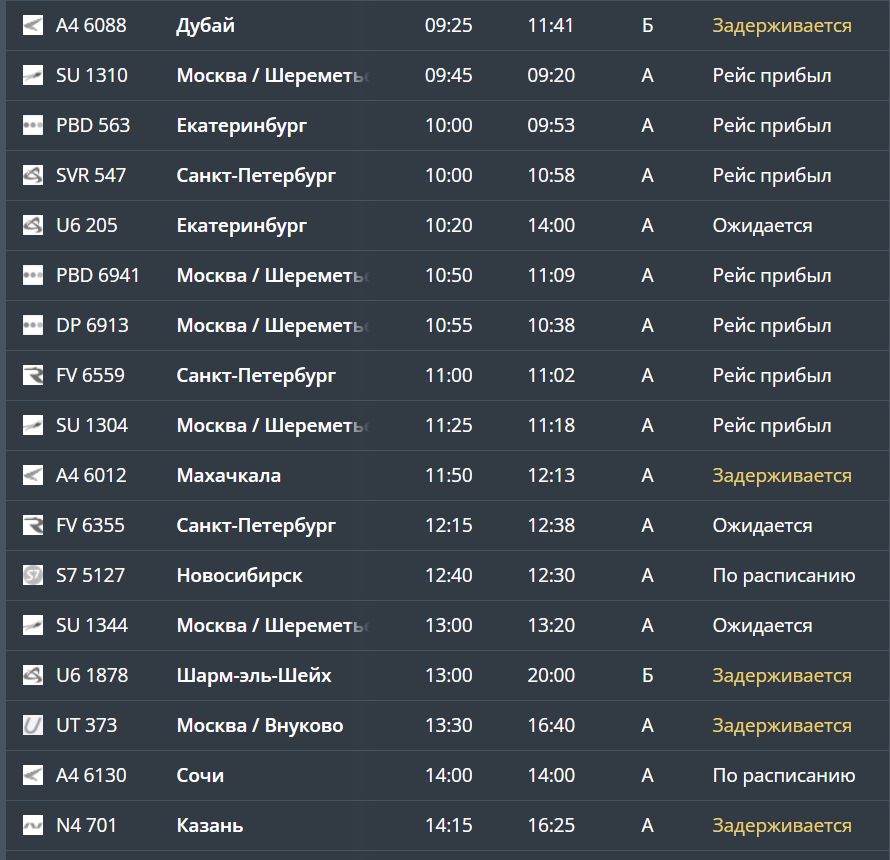Open the Новосибирск flight row
Viewport: 890px width, 860px height.
coord(239,575)
